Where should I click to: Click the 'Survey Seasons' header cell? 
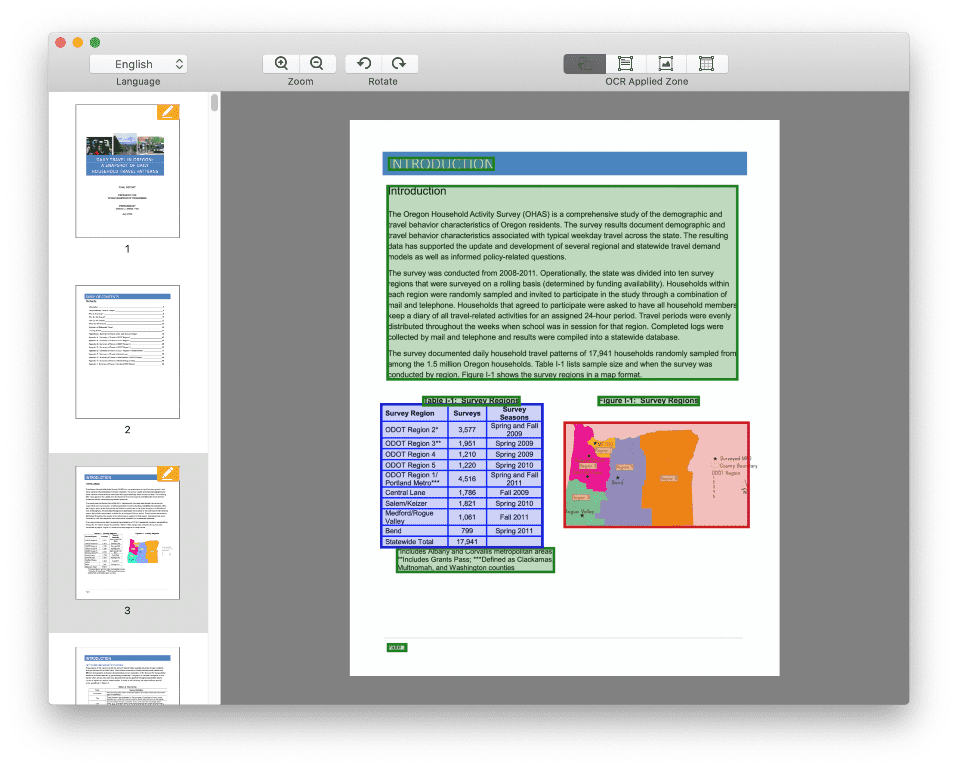[x=514, y=413]
